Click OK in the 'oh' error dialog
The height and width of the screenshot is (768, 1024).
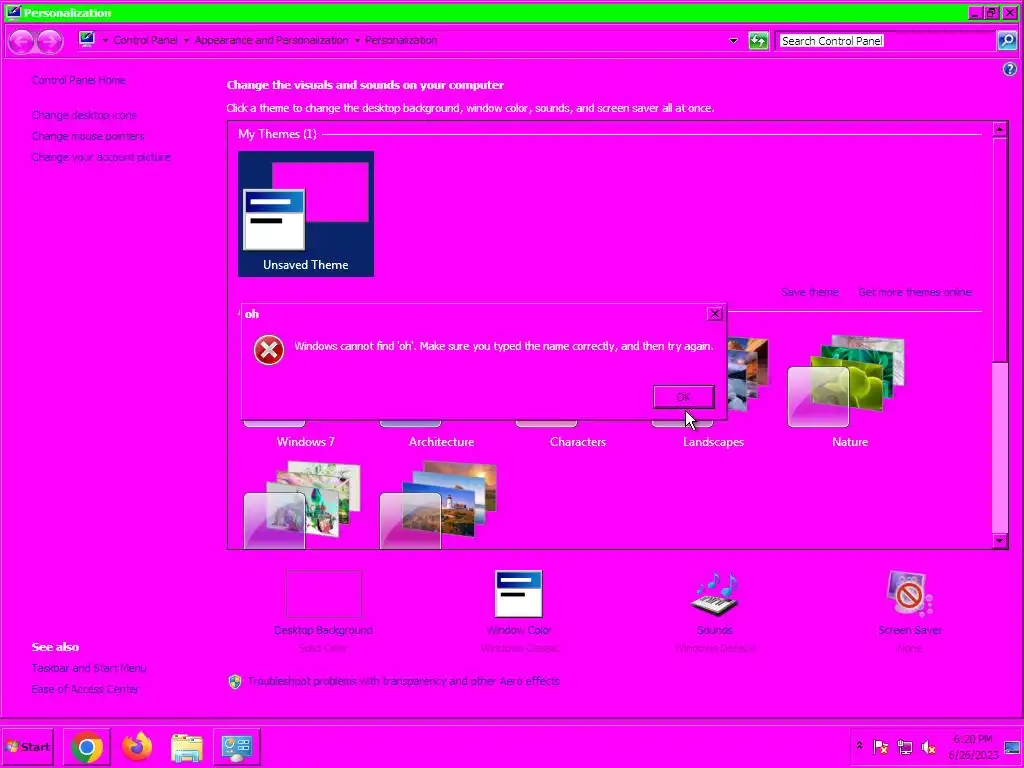click(x=684, y=396)
